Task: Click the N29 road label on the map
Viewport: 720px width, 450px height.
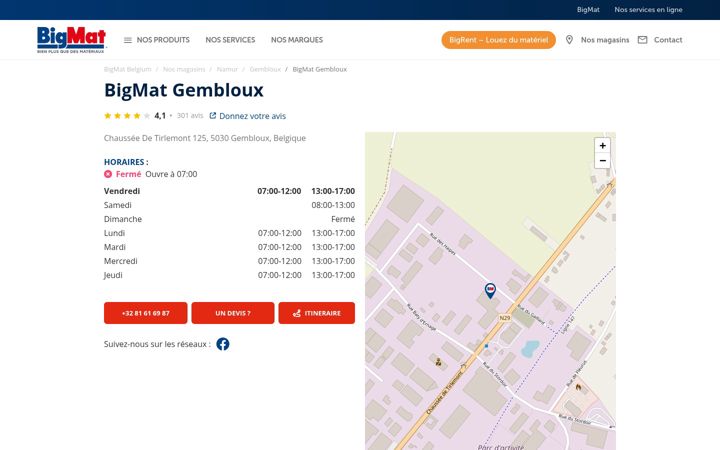Action: tap(505, 318)
